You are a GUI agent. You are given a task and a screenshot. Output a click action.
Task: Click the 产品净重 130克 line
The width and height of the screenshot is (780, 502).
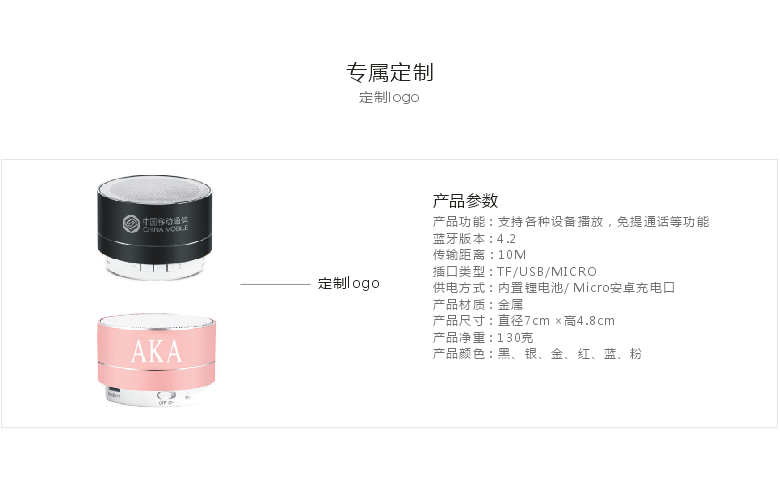click(x=483, y=338)
